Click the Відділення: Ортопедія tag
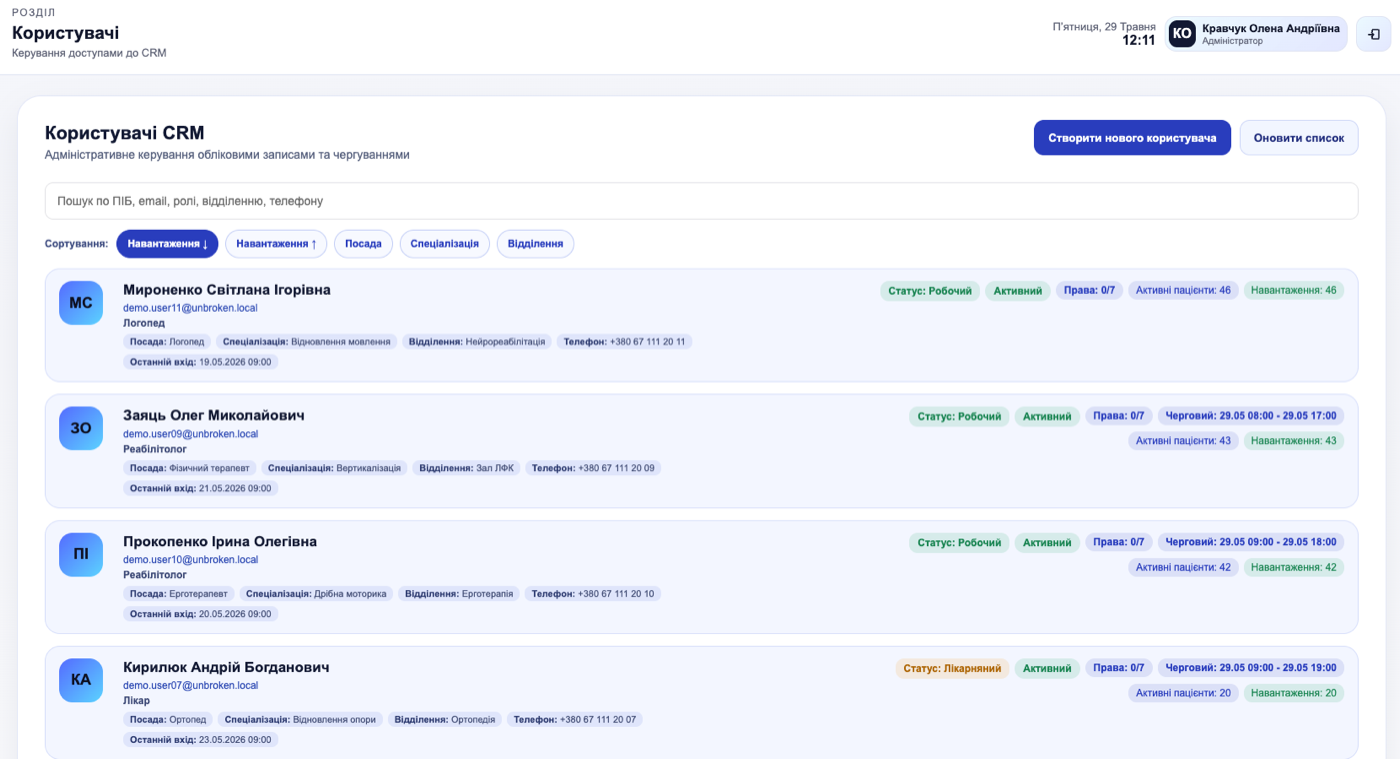1400x759 pixels. click(x=445, y=720)
